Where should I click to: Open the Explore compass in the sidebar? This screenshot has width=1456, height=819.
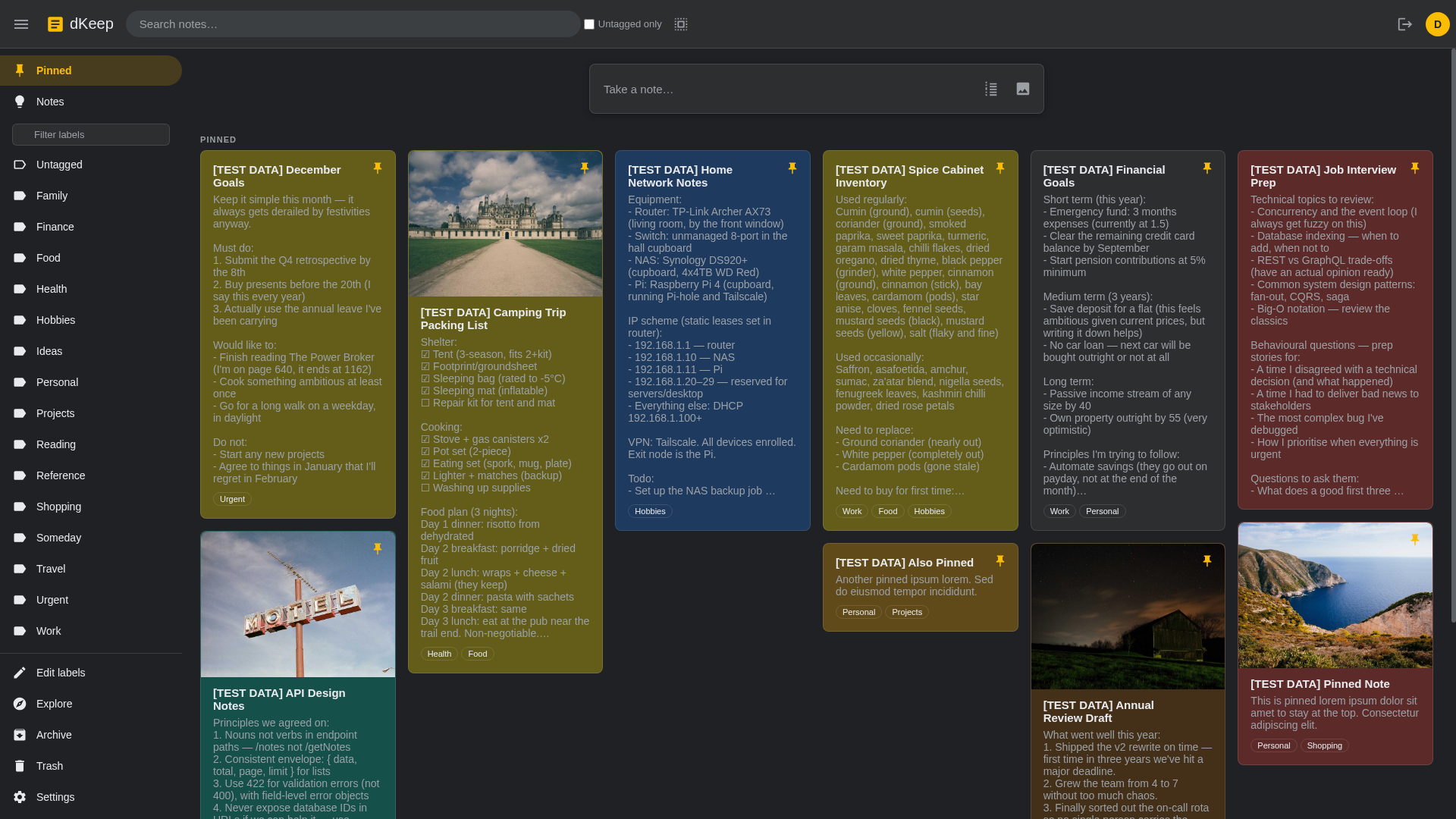pos(53,703)
